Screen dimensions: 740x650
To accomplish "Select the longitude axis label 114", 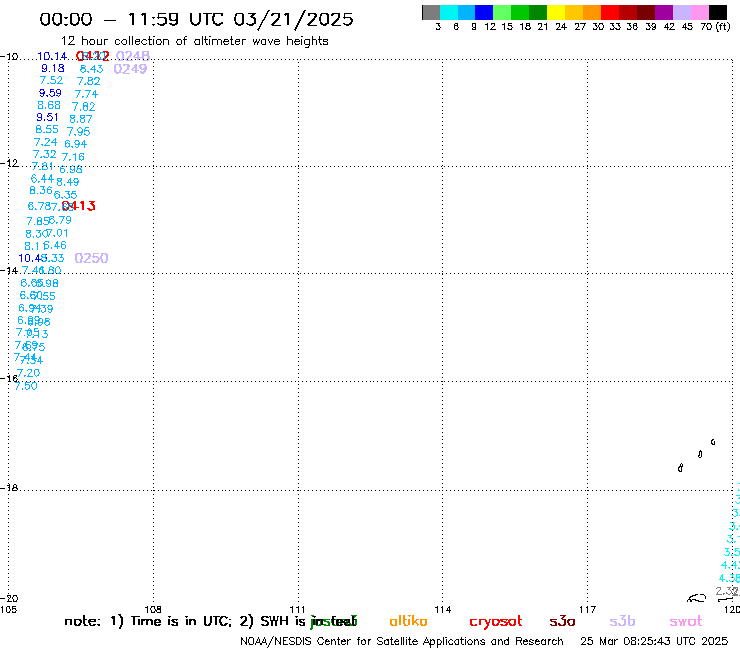I will 443,609.
